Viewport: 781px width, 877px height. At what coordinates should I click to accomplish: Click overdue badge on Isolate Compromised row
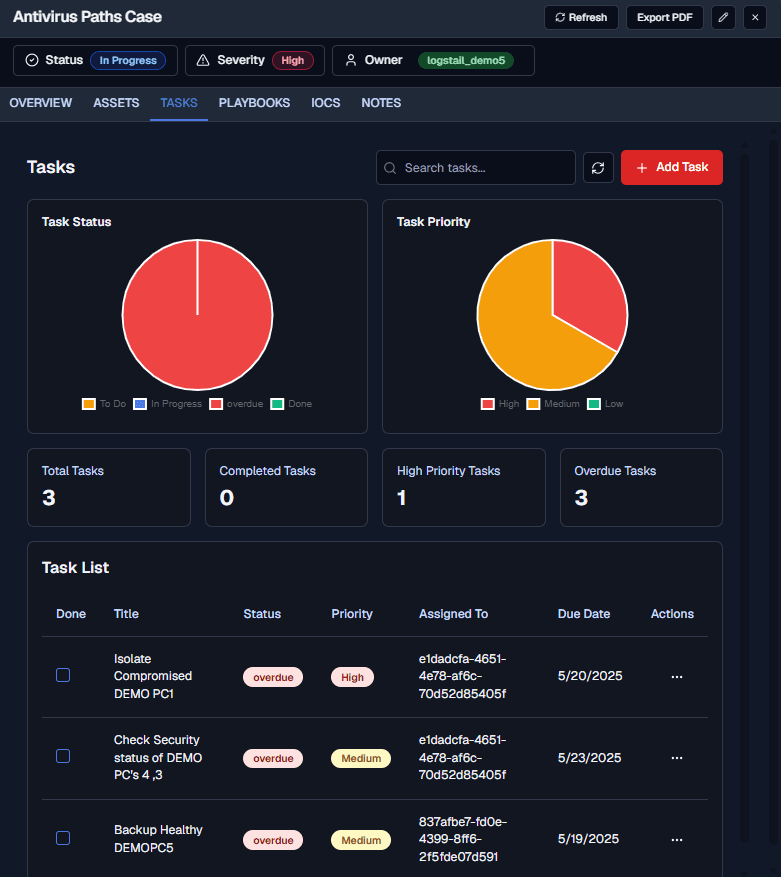point(273,677)
